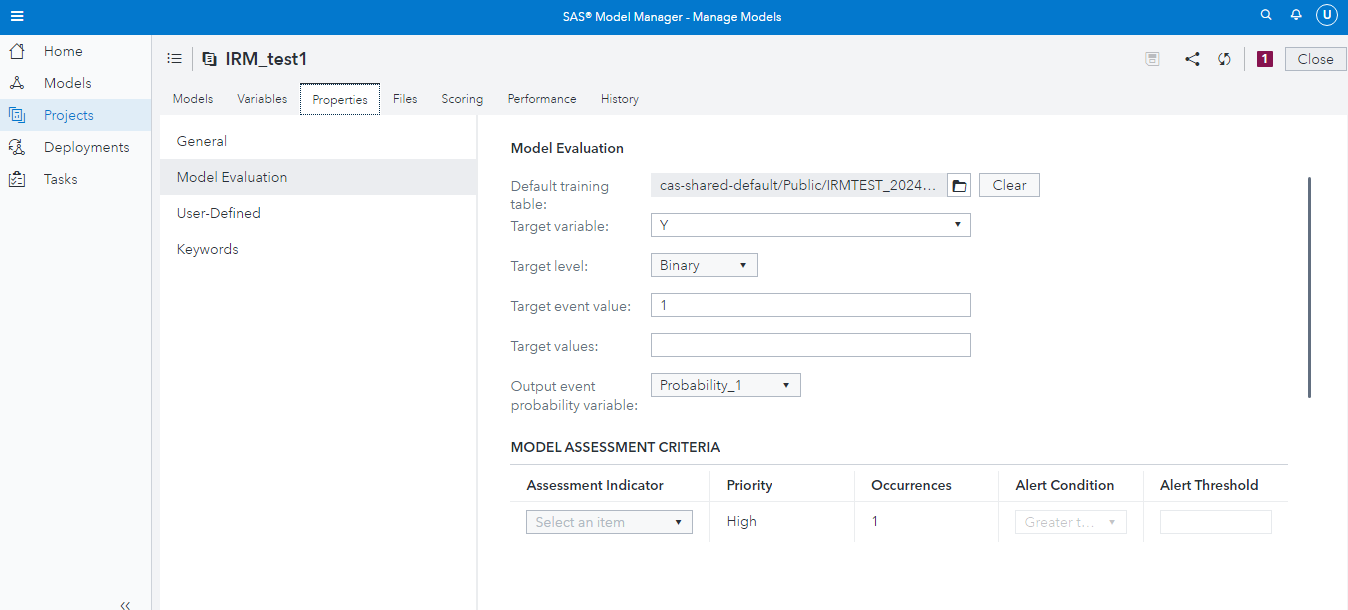Click the Target event value field
1348x610 pixels.
tap(810, 305)
